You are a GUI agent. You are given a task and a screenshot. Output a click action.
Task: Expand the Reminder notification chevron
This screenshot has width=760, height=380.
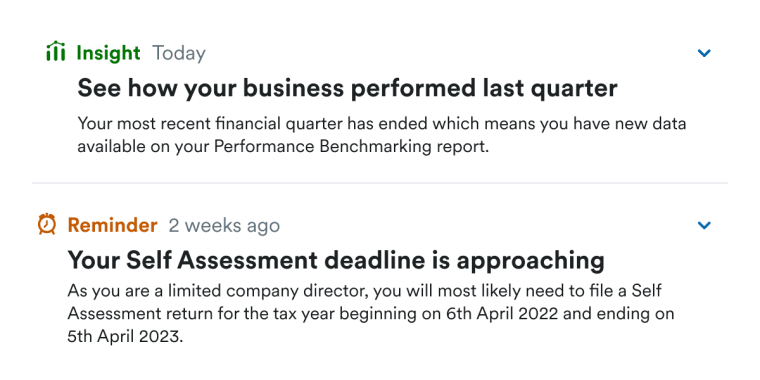click(704, 225)
